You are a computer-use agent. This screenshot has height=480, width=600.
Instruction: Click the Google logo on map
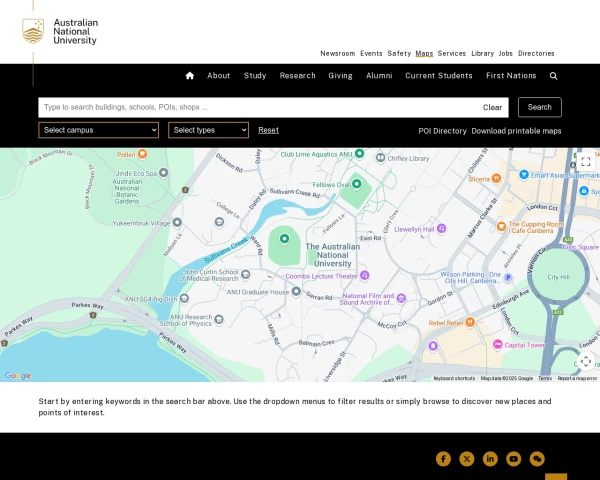[18, 376]
